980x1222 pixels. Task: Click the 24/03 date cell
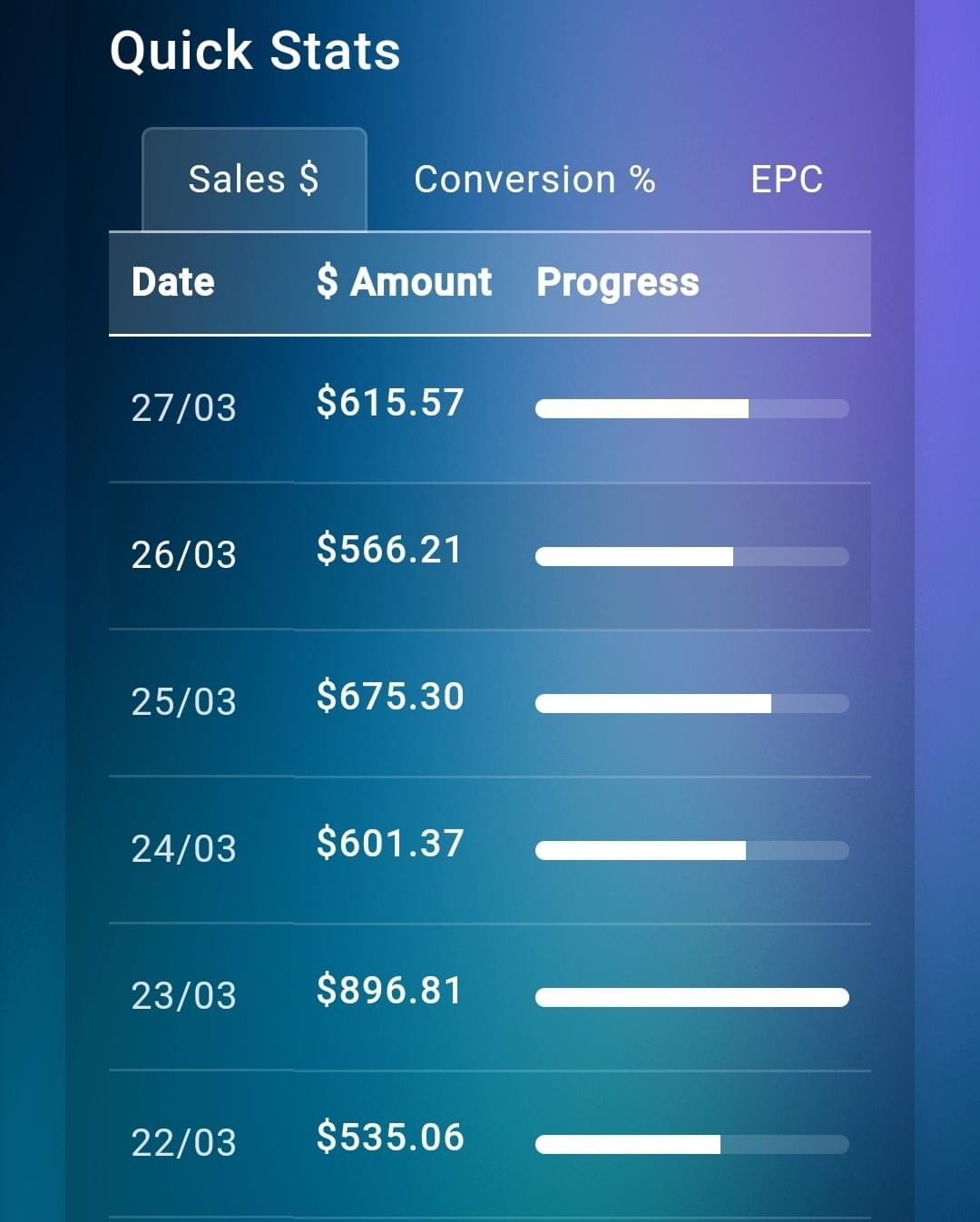(x=183, y=848)
